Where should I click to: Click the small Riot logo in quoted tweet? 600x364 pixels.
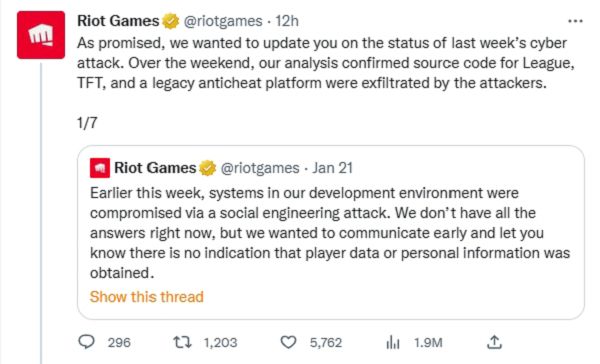[x=100, y=168]
